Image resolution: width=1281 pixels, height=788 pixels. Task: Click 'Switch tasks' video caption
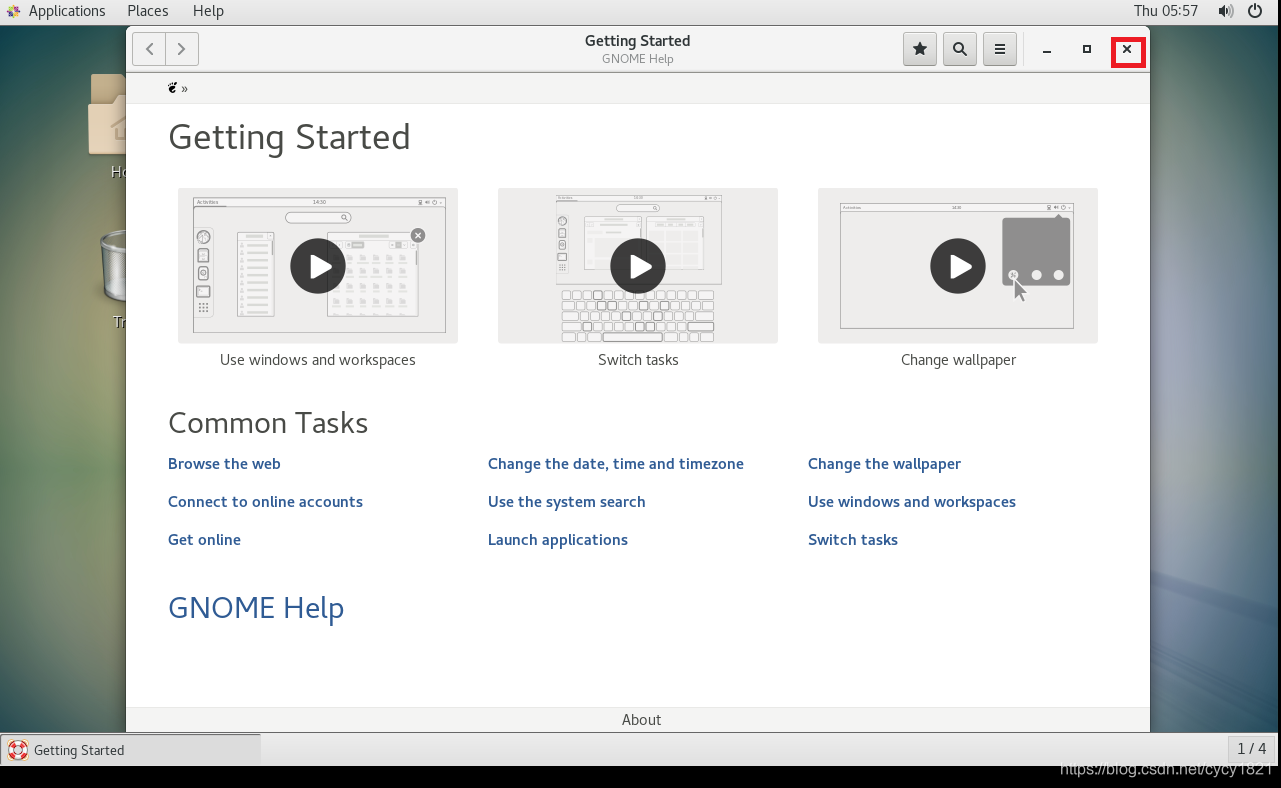pyautogui.click(x=638, y=360)
